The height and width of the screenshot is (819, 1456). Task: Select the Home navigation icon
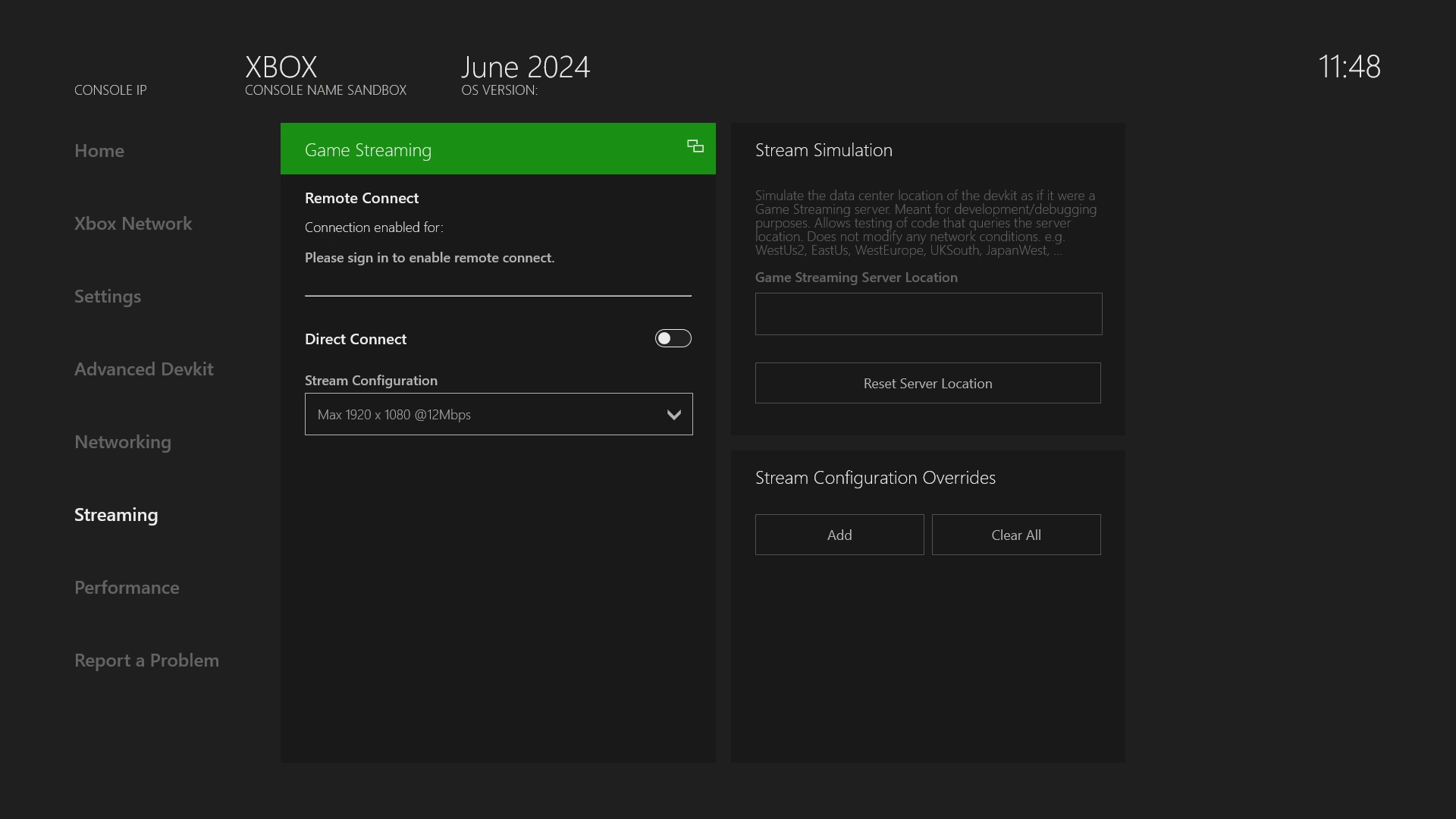(99, 150)
